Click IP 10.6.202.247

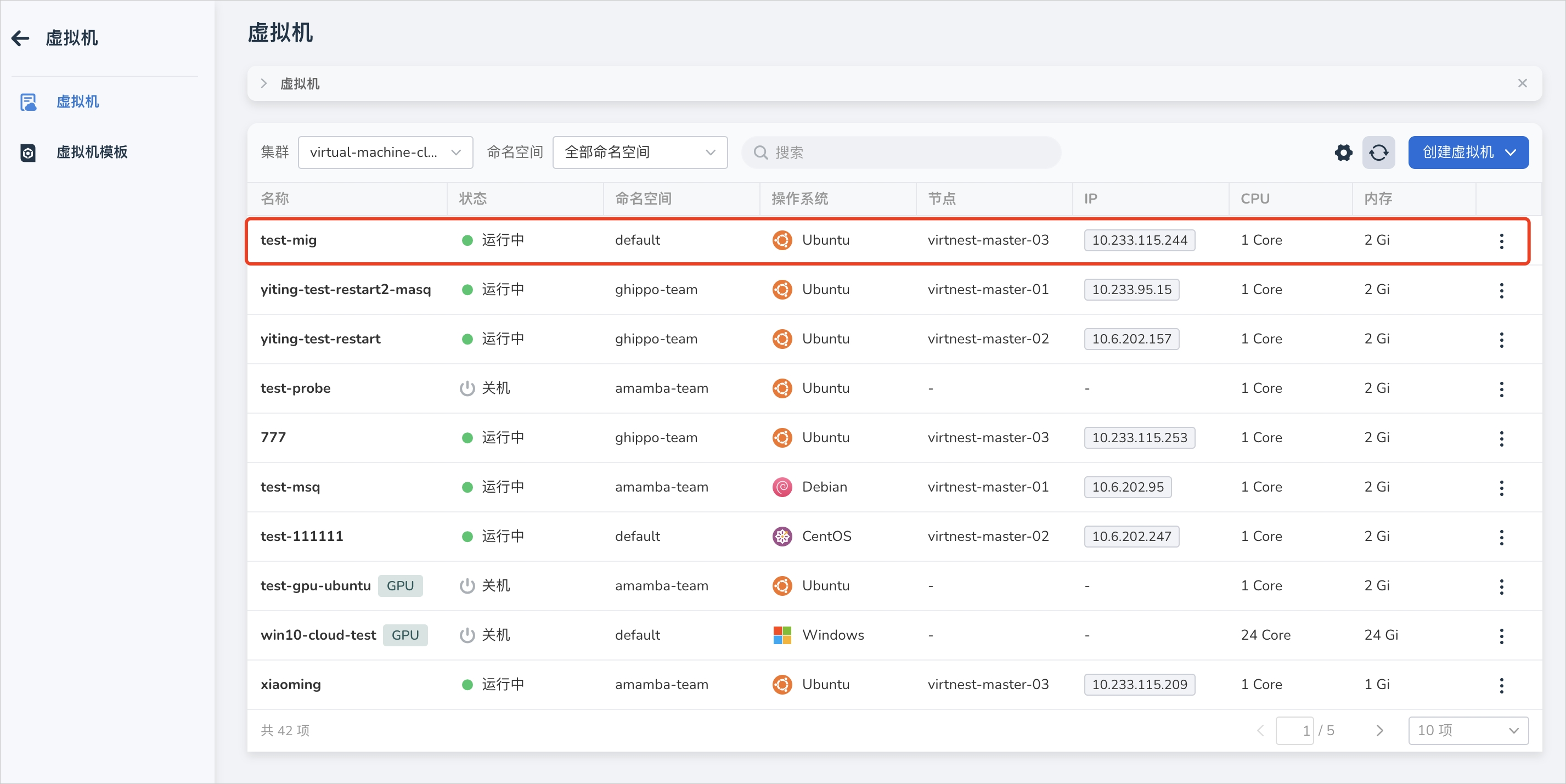[x=1131, y=536]
